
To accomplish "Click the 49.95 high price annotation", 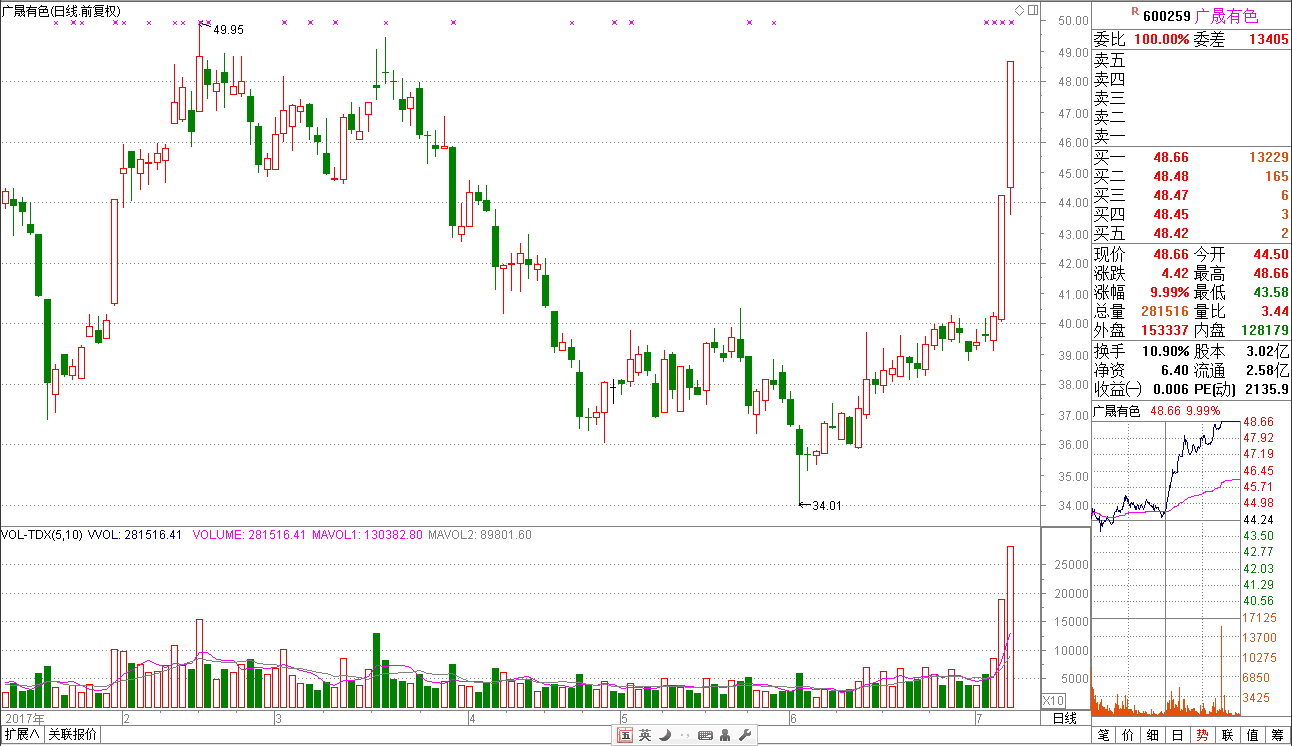I will point(229,30).
